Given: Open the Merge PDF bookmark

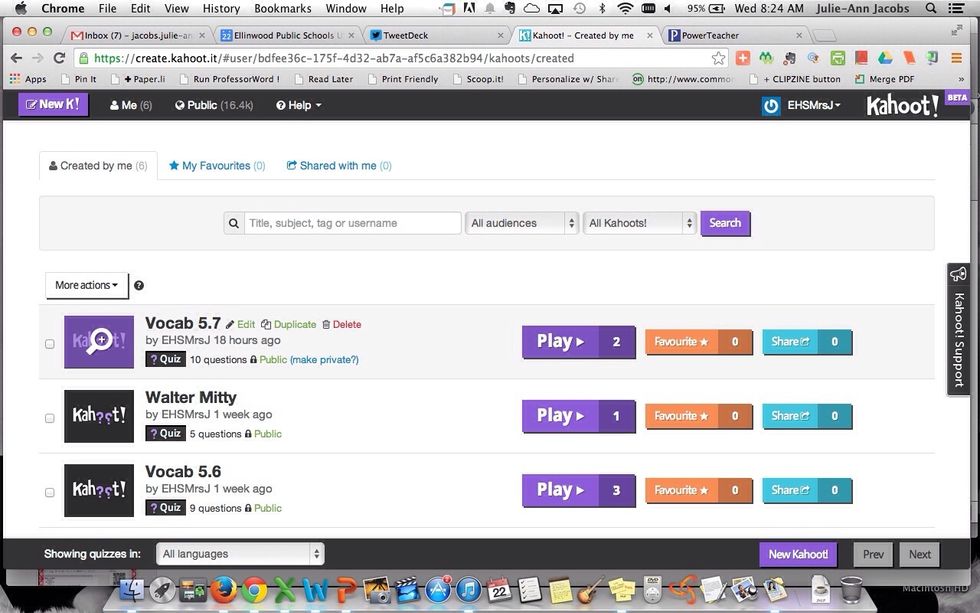Looking at the screenshot, I should [x=884, y=79].
